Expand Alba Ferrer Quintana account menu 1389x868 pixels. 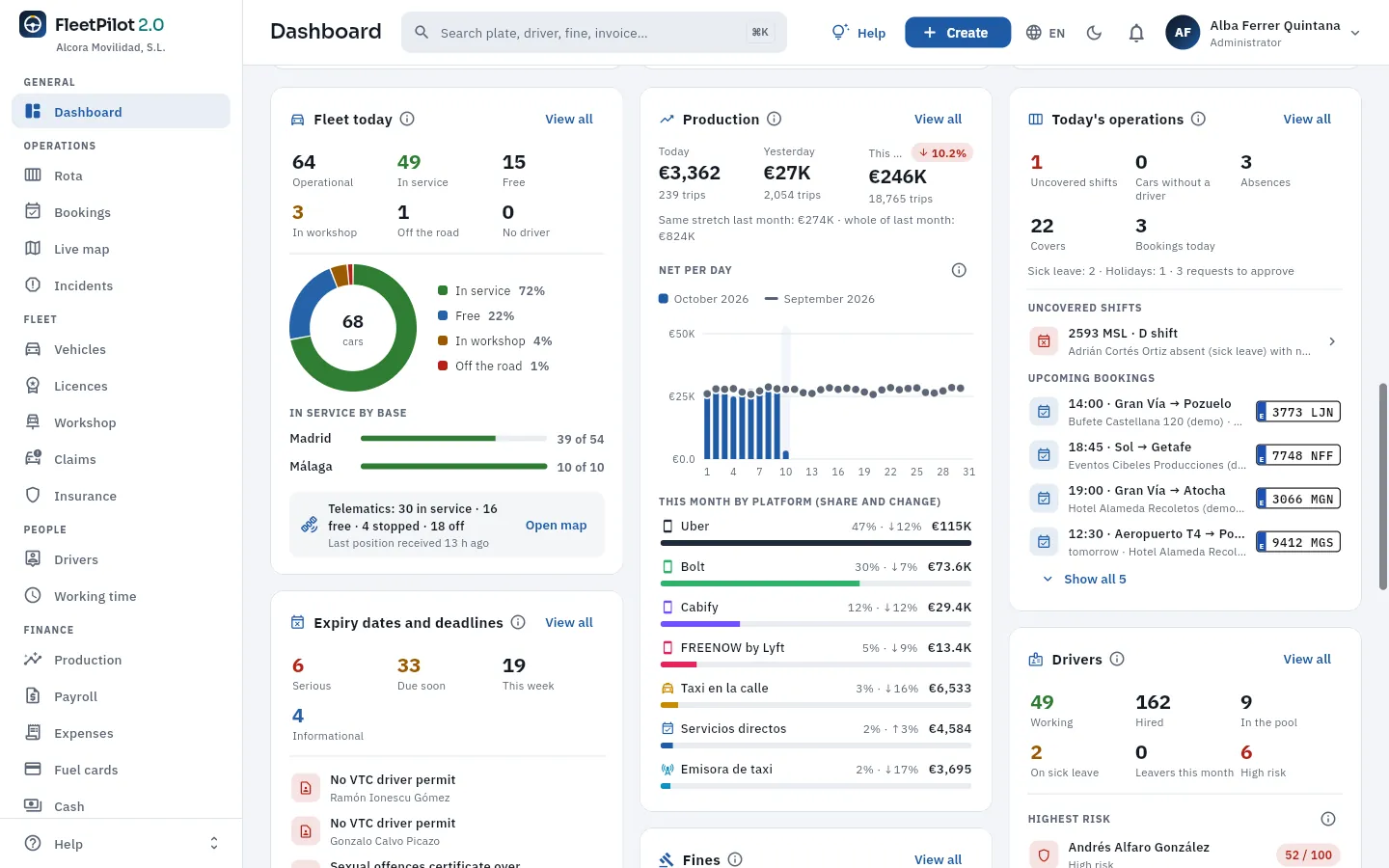click(x=1264, y=33)
